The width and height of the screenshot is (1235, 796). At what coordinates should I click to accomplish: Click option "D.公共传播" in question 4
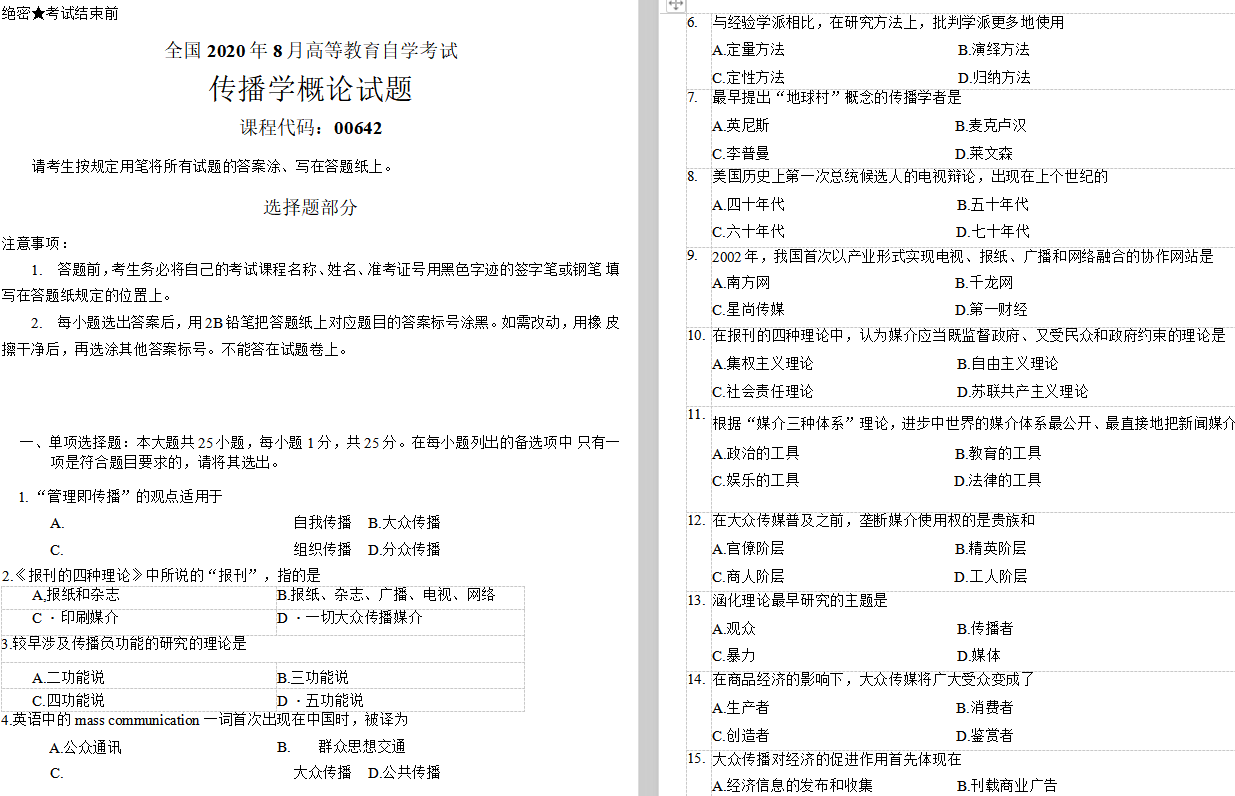coord(404,772)
